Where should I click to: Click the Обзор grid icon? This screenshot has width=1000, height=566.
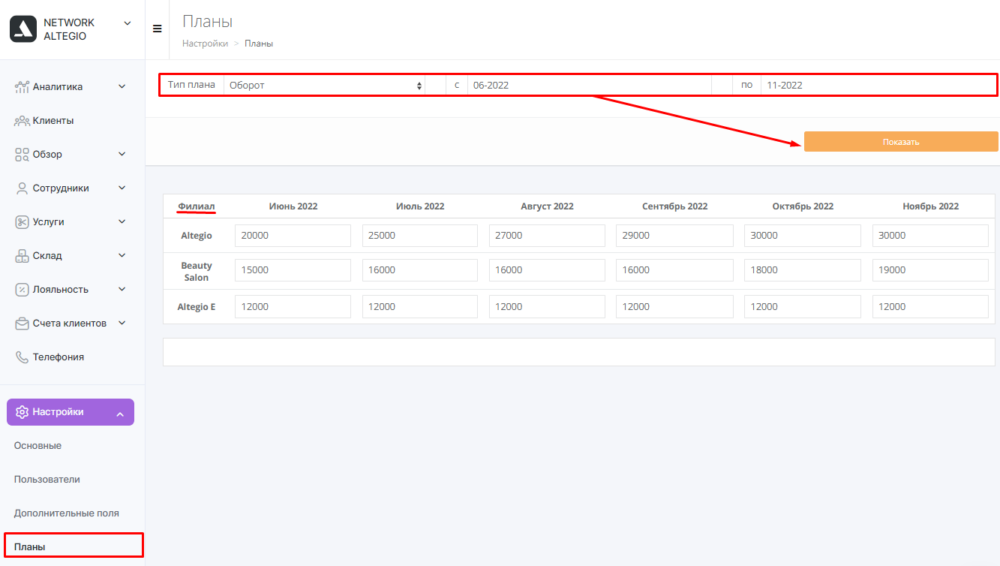point(22,155)
